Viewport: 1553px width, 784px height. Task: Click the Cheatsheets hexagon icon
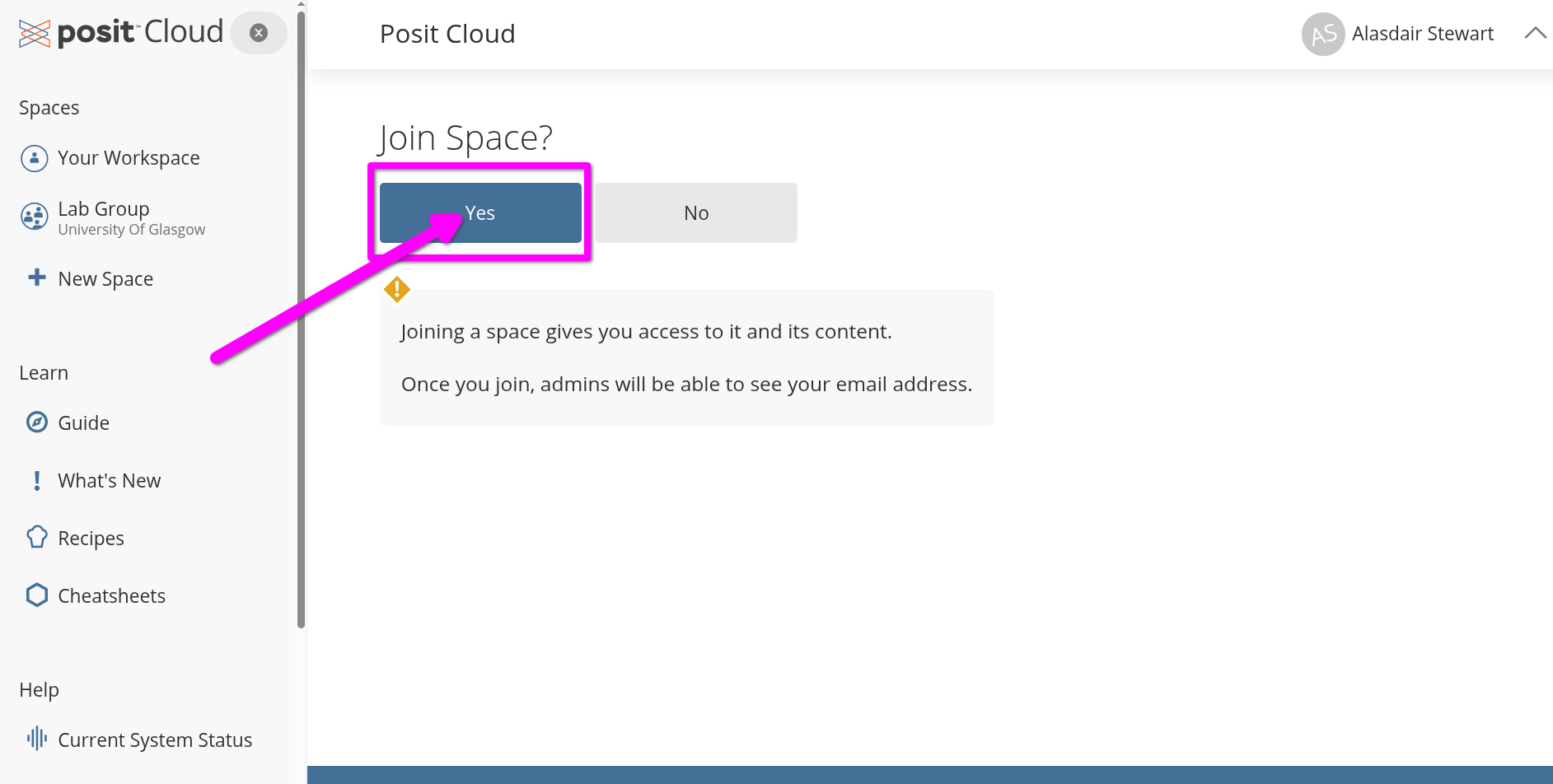pos(37,595)
